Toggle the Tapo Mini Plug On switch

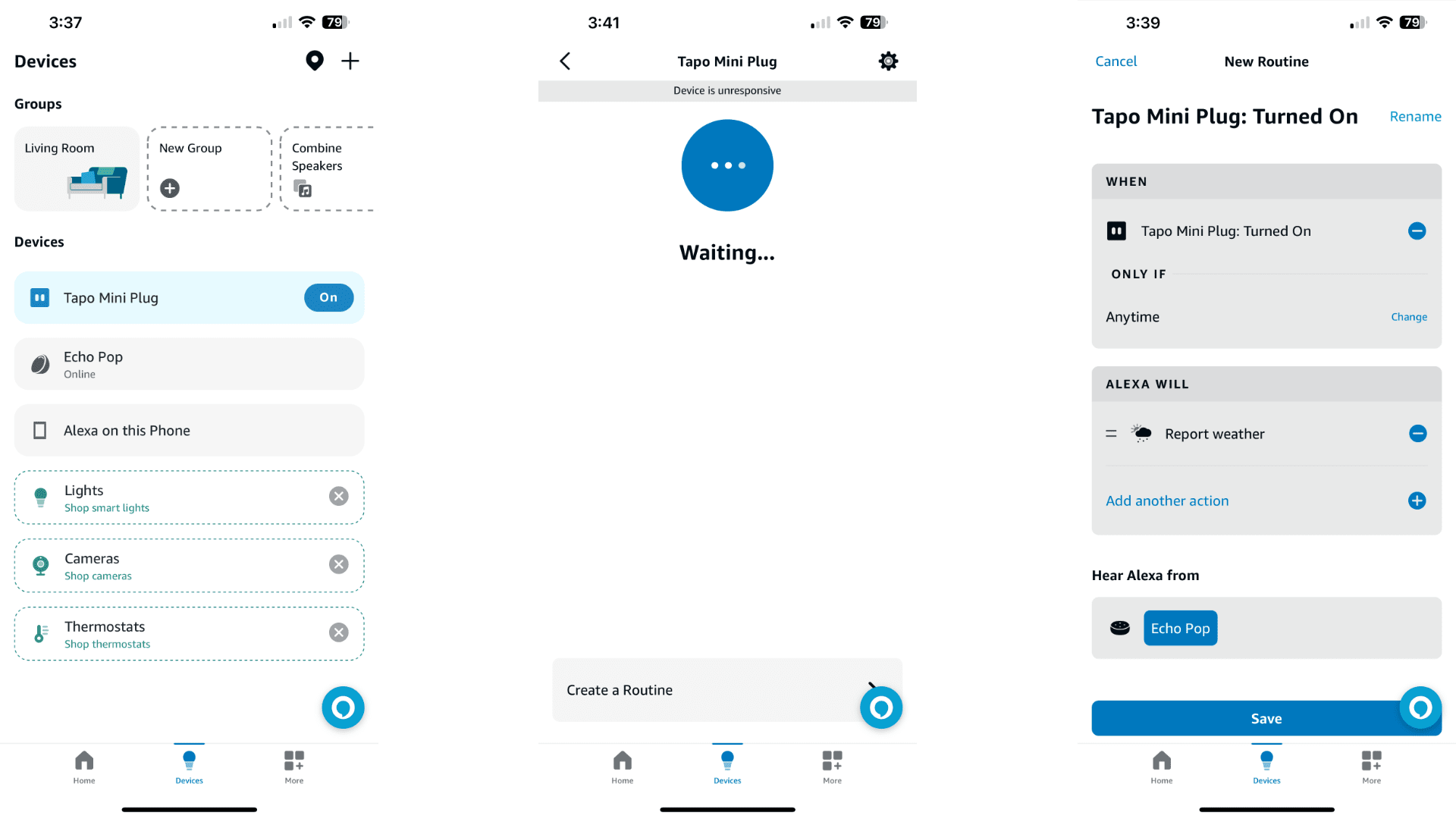tap(328, 297)
